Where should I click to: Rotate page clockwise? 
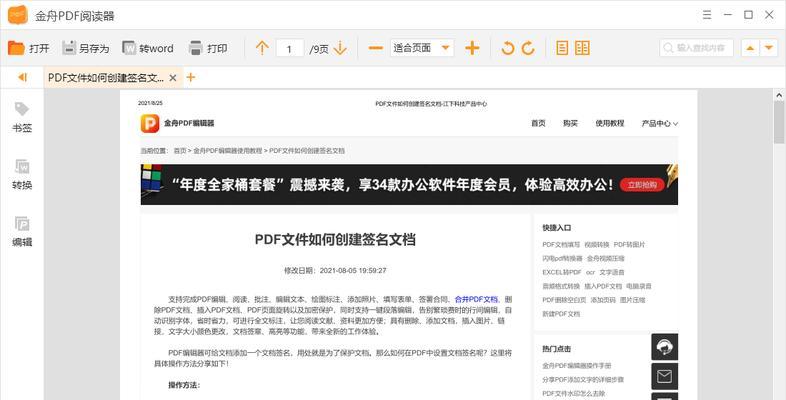point(528,48)
